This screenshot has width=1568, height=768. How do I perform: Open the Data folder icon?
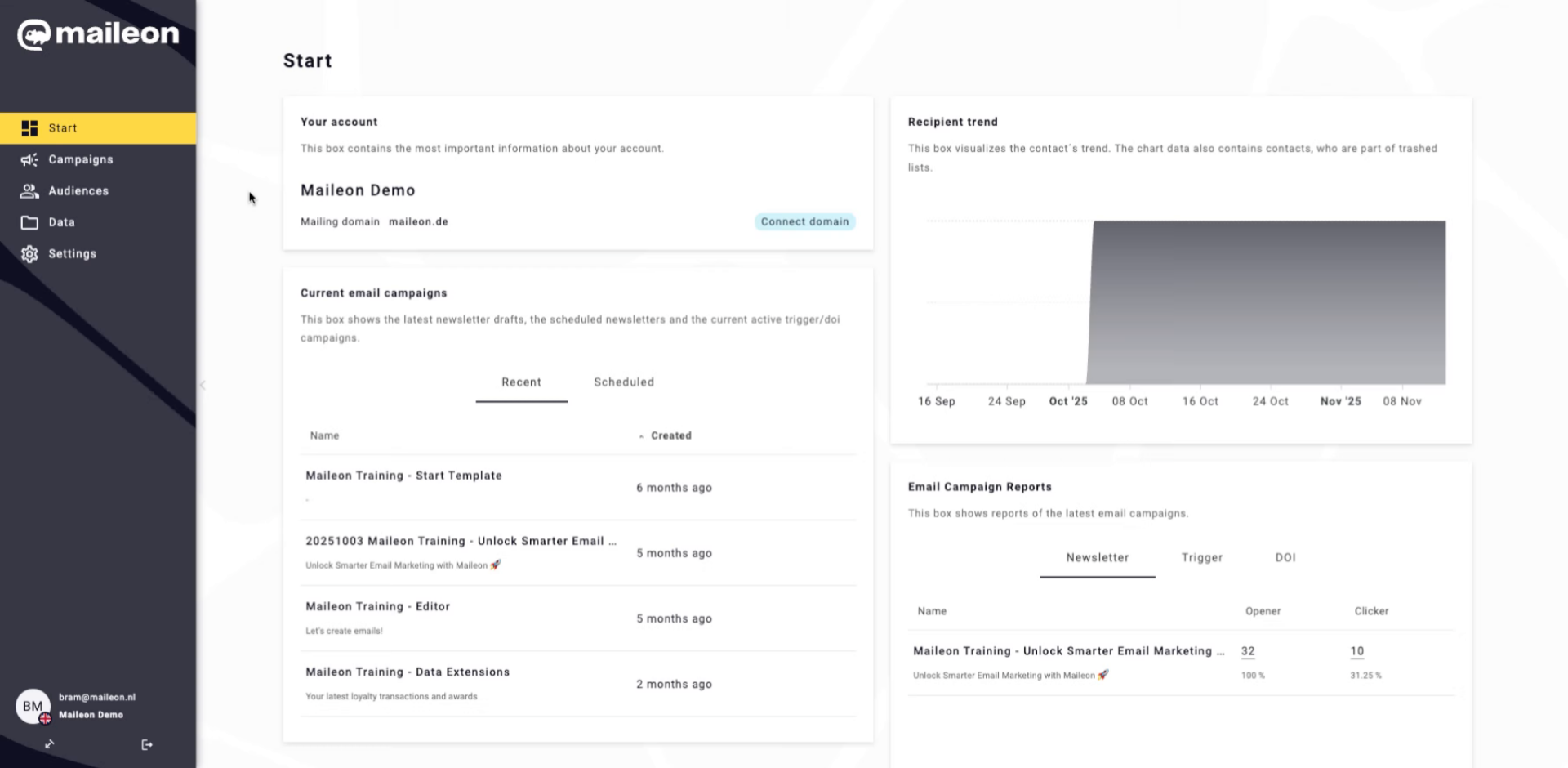pyautogui.click(x=29, y=222)
